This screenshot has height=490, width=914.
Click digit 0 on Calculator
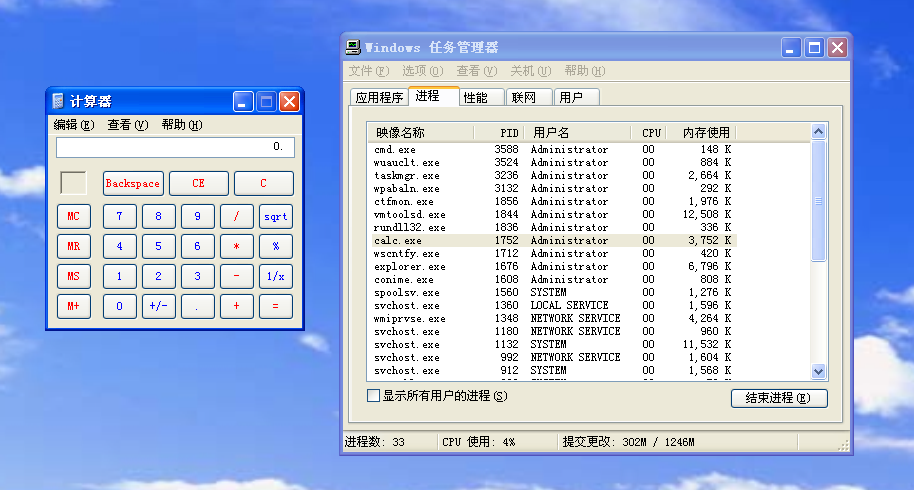coord(119,306)
